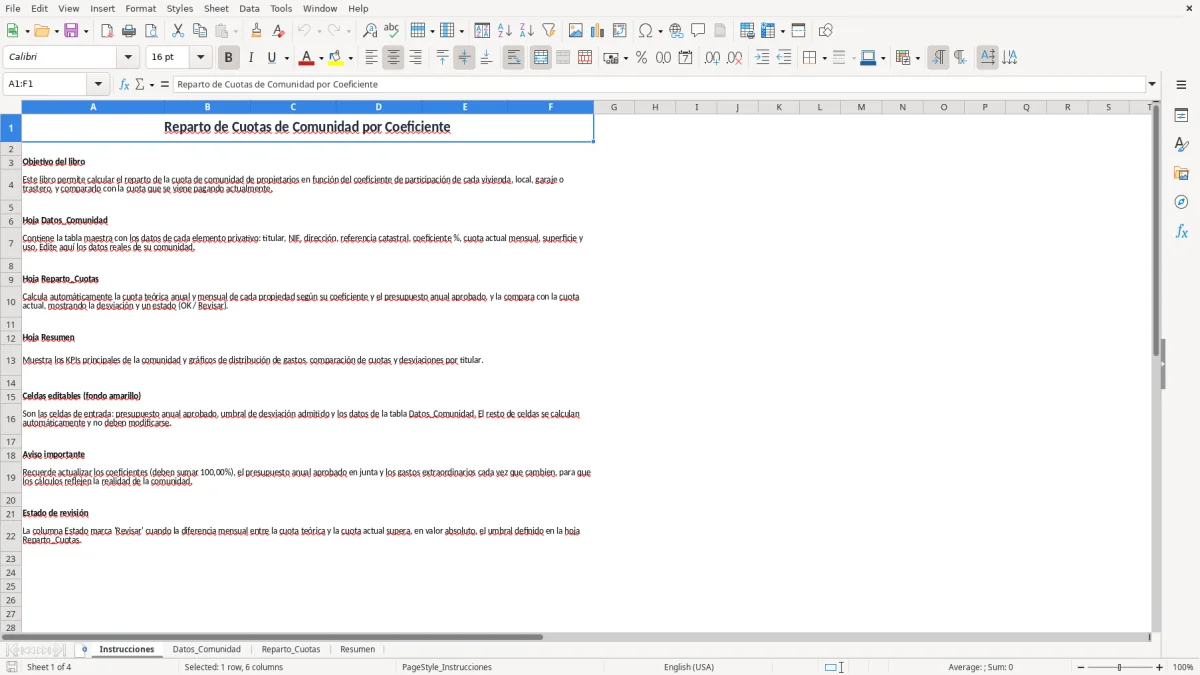Viewport: 1200px width, 675px height.
Task: Toggle Wrap Text
Action: point(514,58)
